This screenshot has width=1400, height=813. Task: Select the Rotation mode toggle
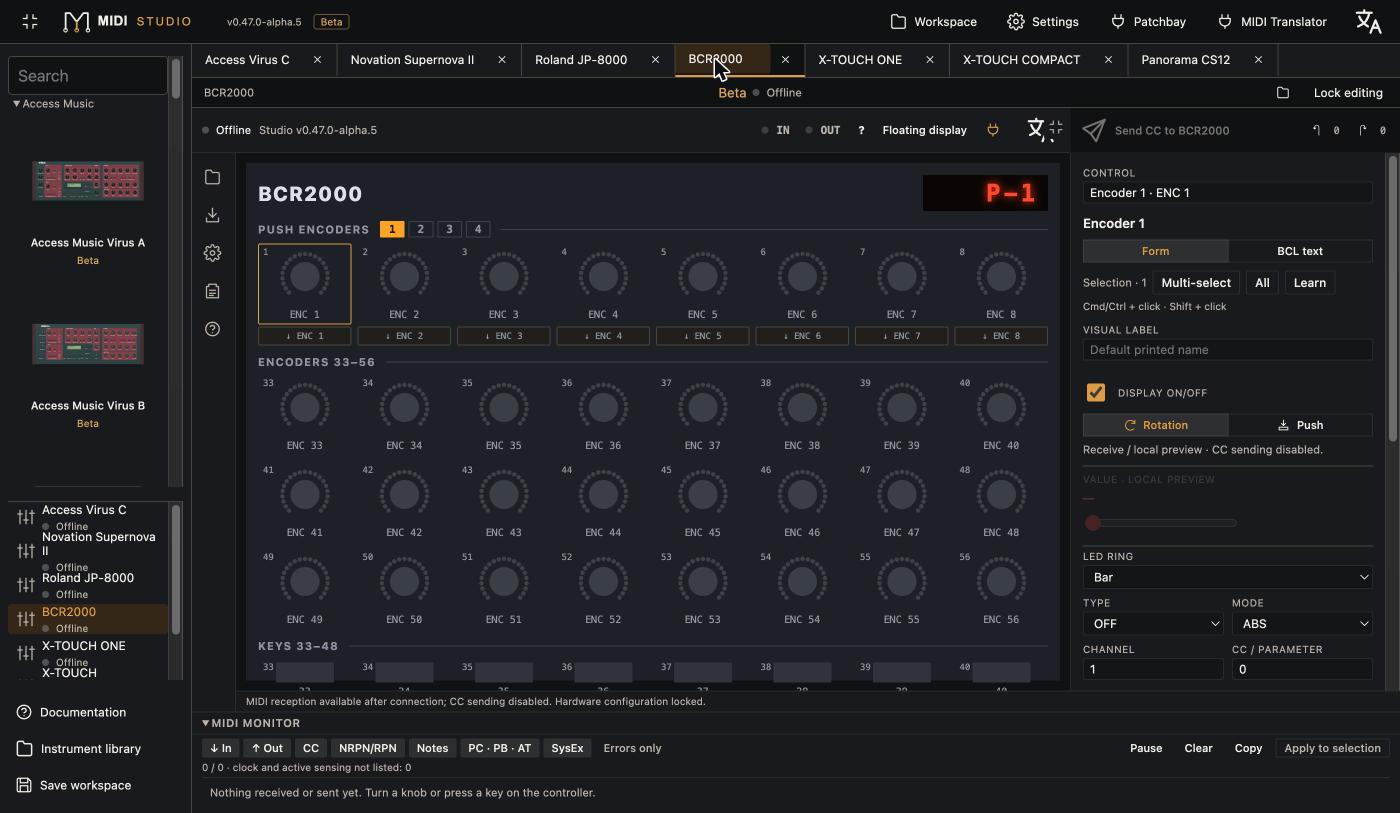point(1155,425)
